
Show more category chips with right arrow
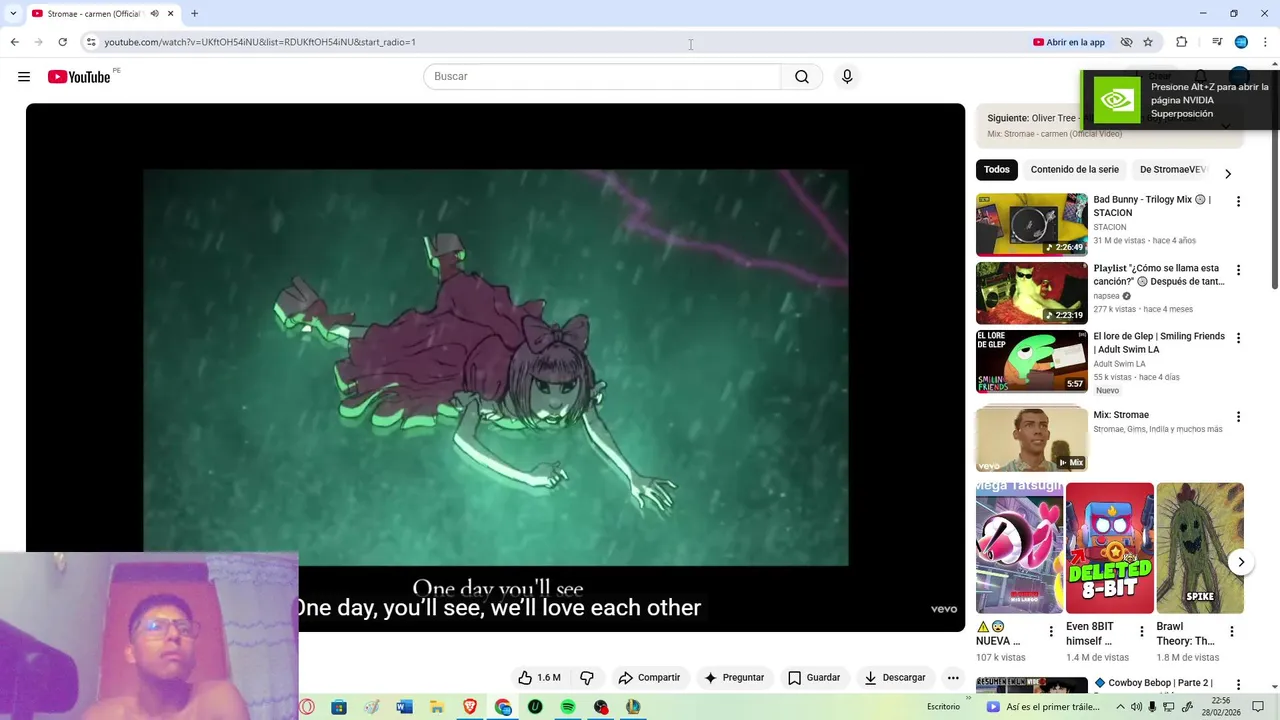[1228, 174]
